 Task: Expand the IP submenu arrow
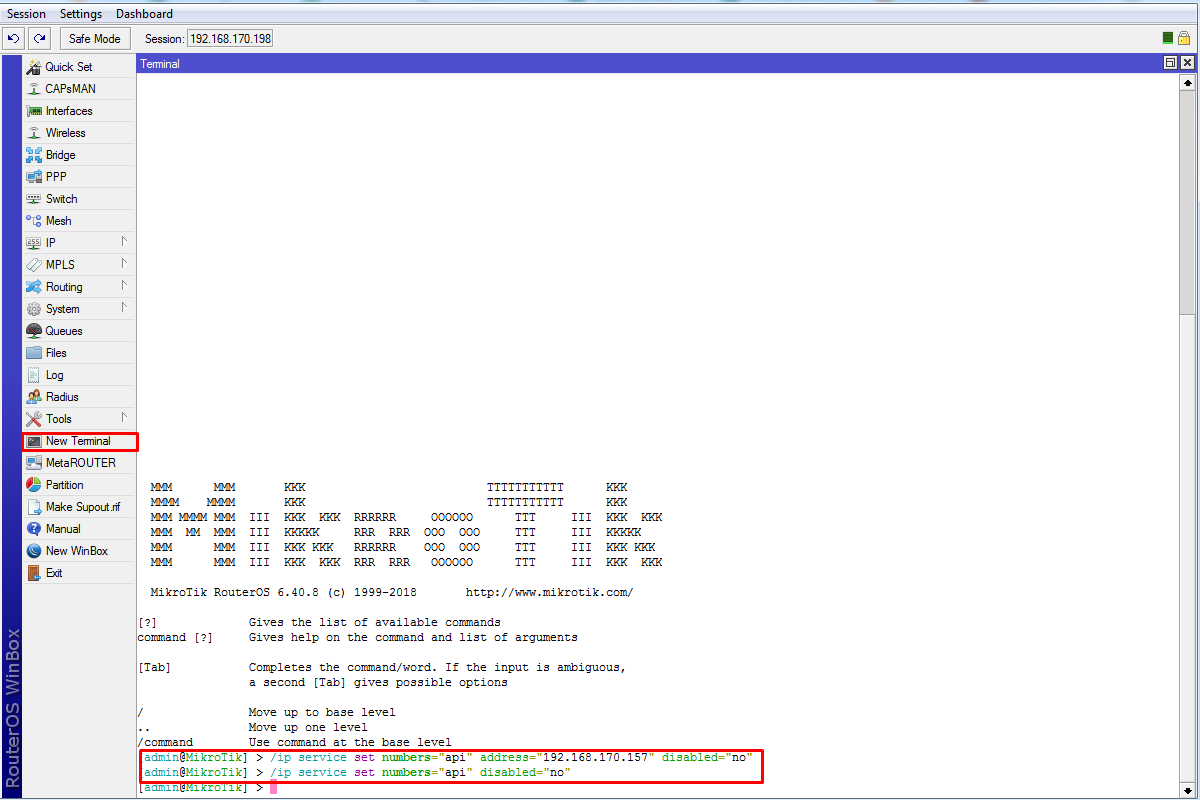124,242
